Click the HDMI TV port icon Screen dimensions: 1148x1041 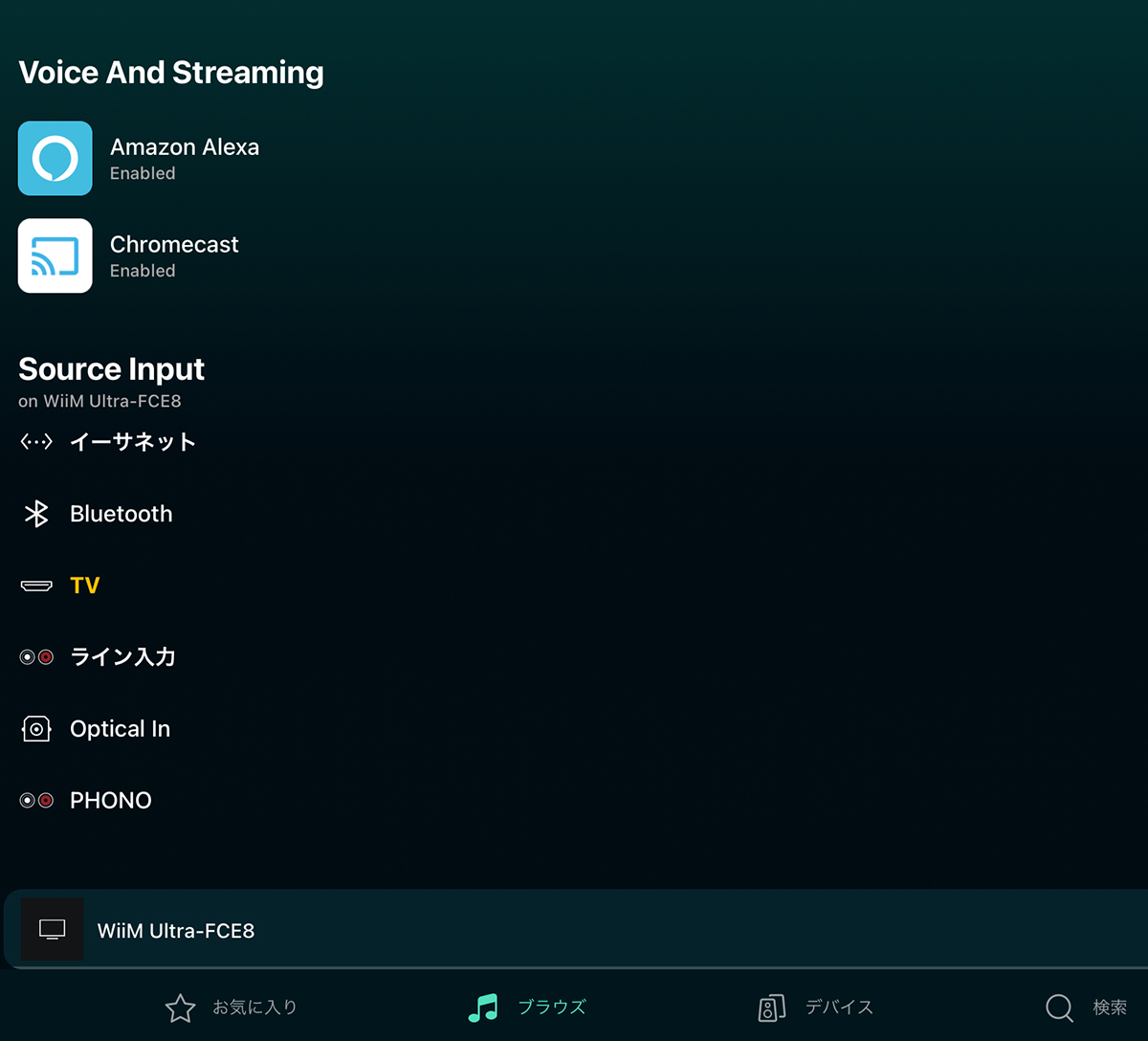click(x=36, y=586)
